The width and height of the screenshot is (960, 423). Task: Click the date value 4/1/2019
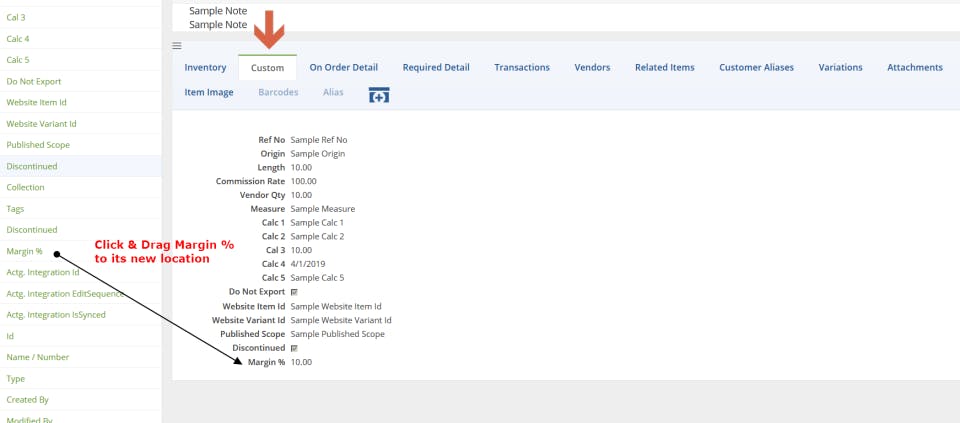pos(307,264)
